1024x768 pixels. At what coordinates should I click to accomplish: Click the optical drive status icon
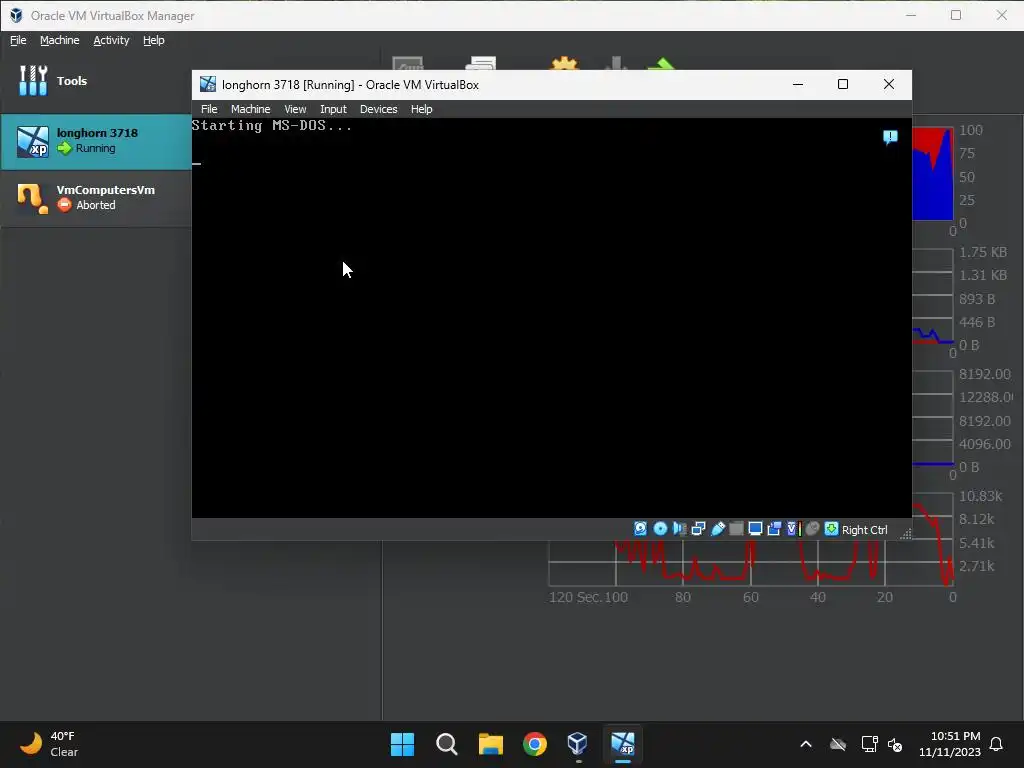(660, 528)
